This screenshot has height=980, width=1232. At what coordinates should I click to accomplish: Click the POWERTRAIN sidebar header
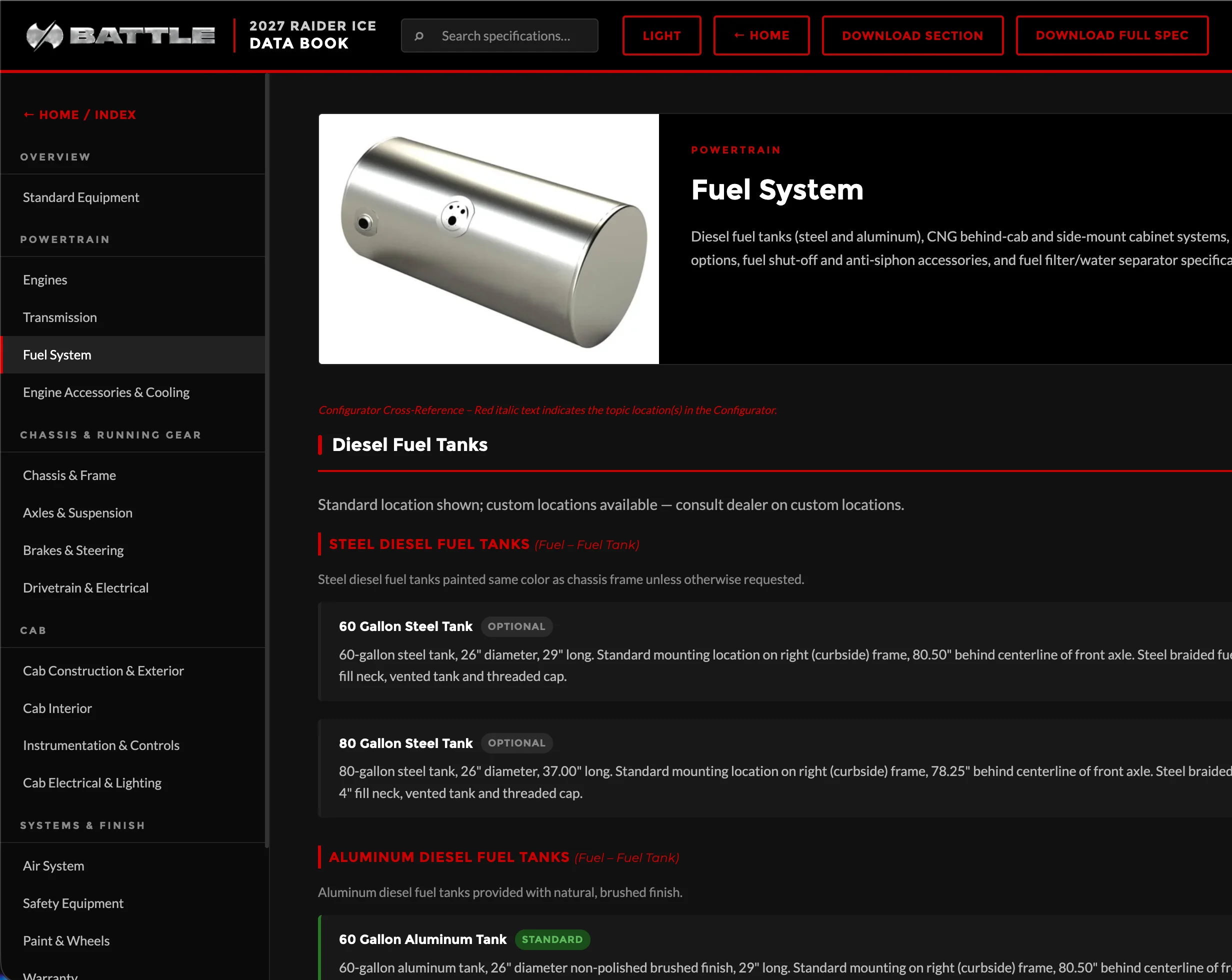(x=64, y=239)
